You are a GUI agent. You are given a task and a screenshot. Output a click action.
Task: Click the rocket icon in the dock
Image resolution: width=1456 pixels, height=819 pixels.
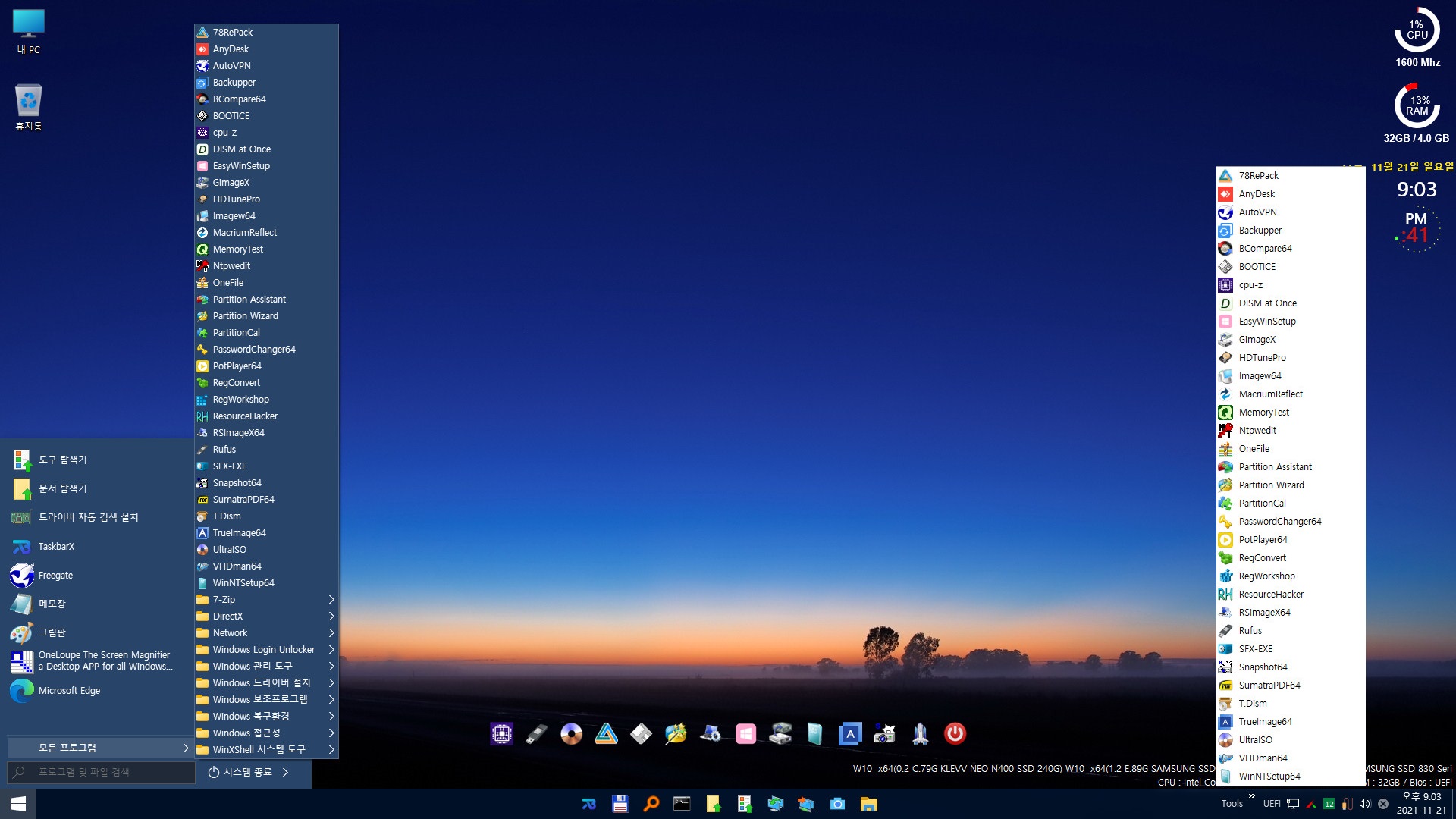click(x=920, y=733)
